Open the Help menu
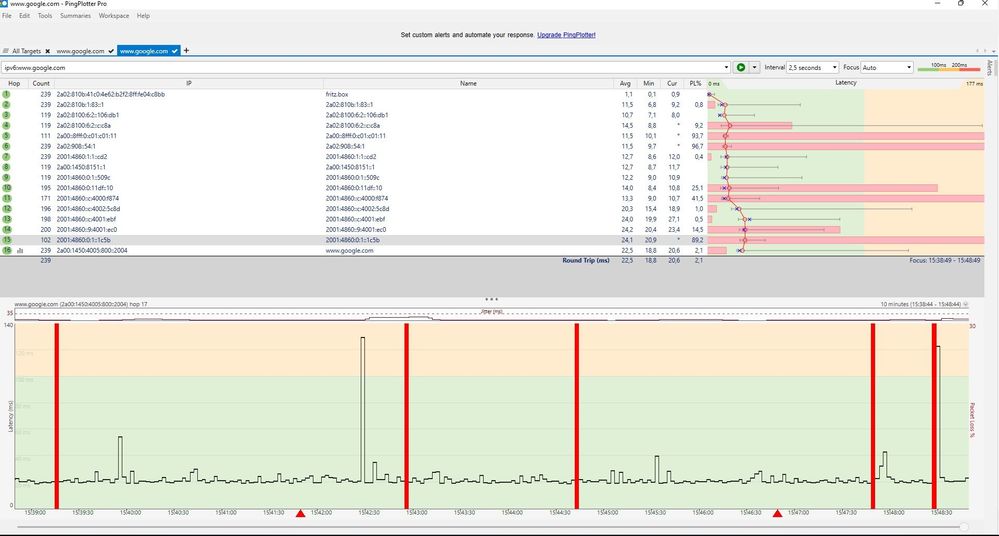Viewport: 999px width, 536px height. click(143, 16)
